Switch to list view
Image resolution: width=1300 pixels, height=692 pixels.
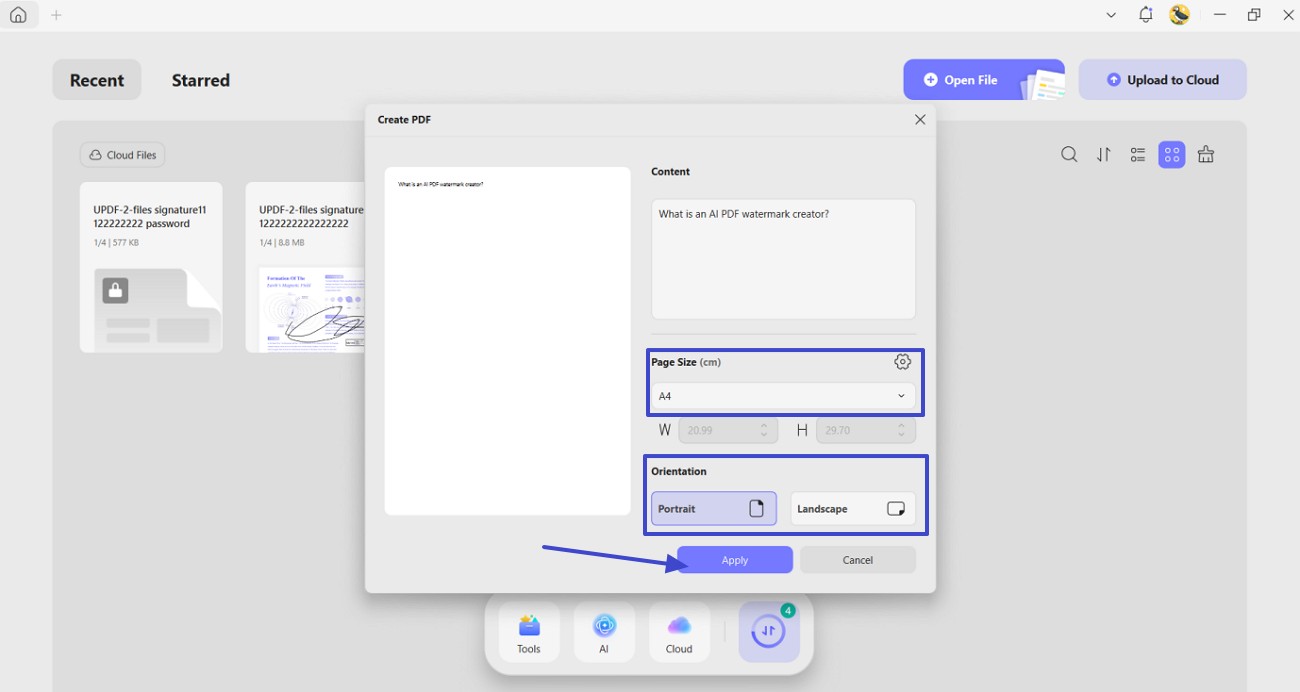point(1138,155)
